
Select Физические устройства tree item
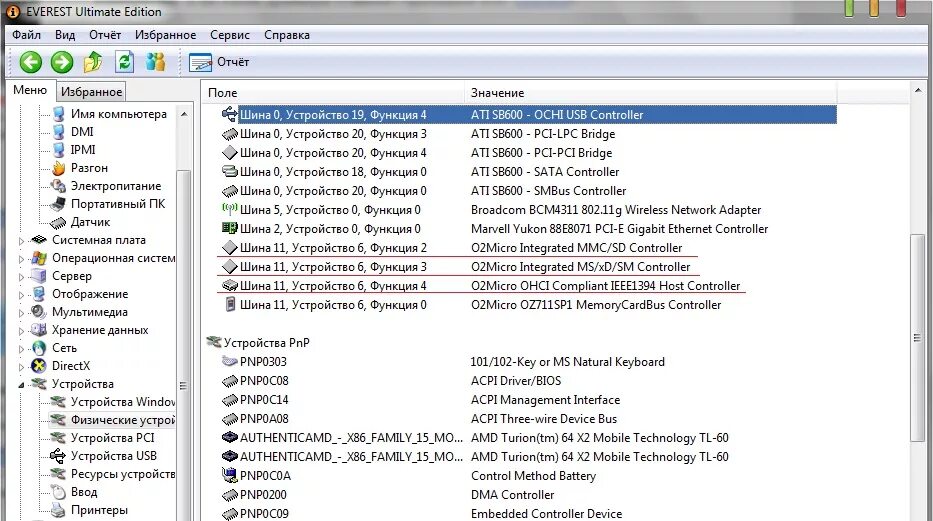pyautogui.click(x=123, y=420)
